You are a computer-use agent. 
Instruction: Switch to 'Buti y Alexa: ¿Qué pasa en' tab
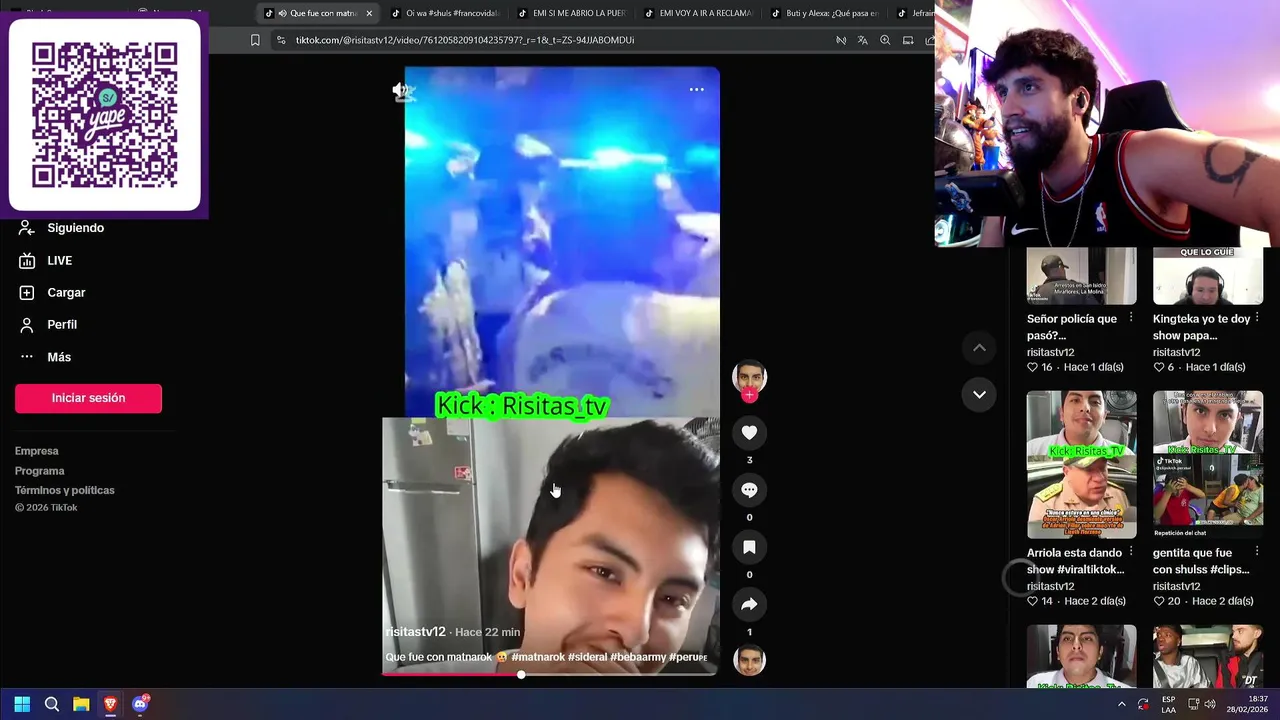coord(824,13)
